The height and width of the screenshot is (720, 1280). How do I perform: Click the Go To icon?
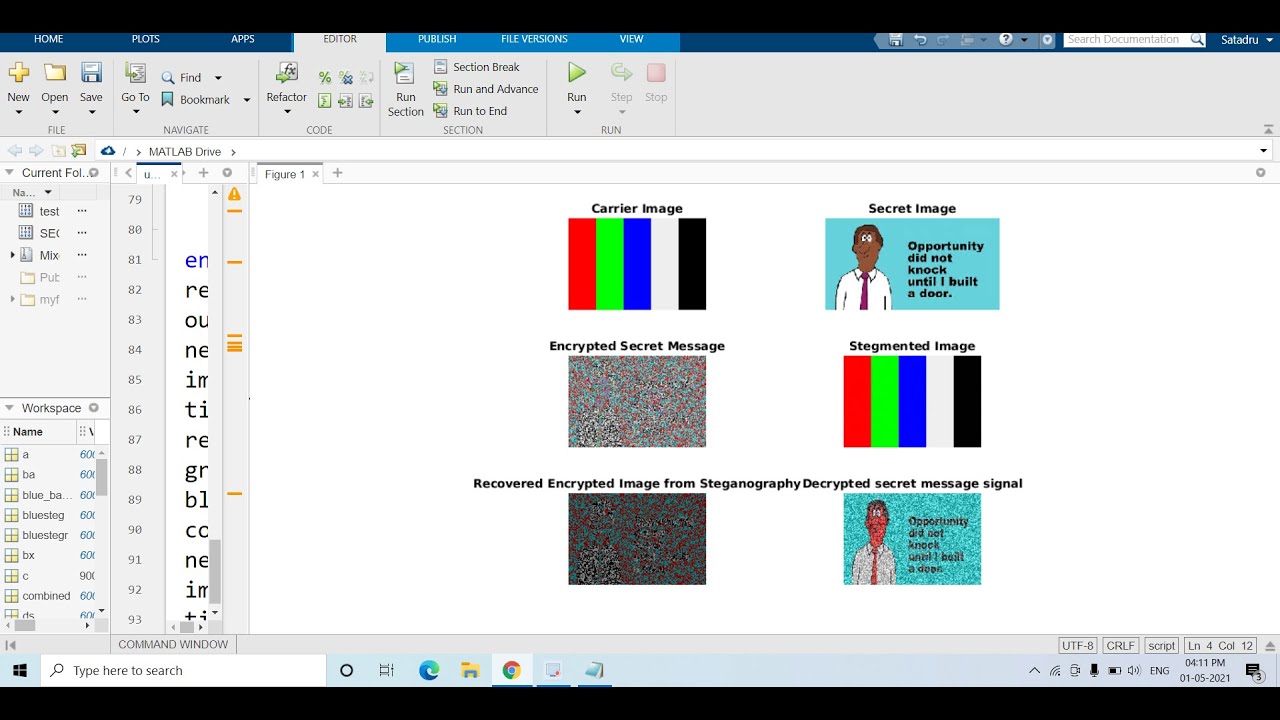[x=135, y=72]
